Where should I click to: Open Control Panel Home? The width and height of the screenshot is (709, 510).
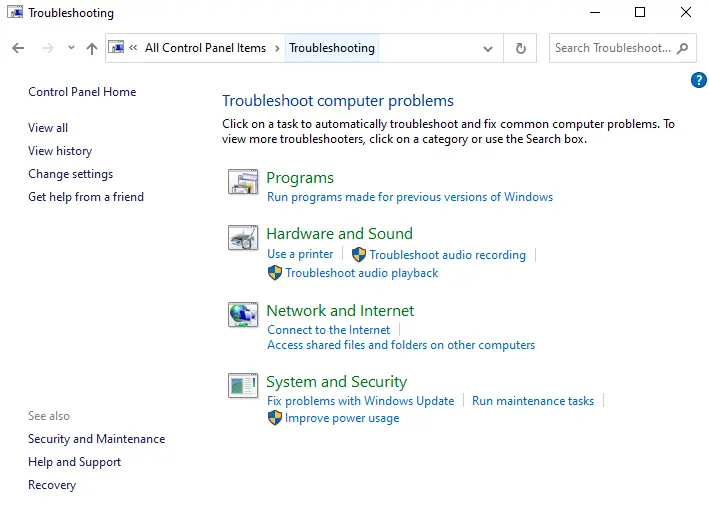tap(82, 92)
